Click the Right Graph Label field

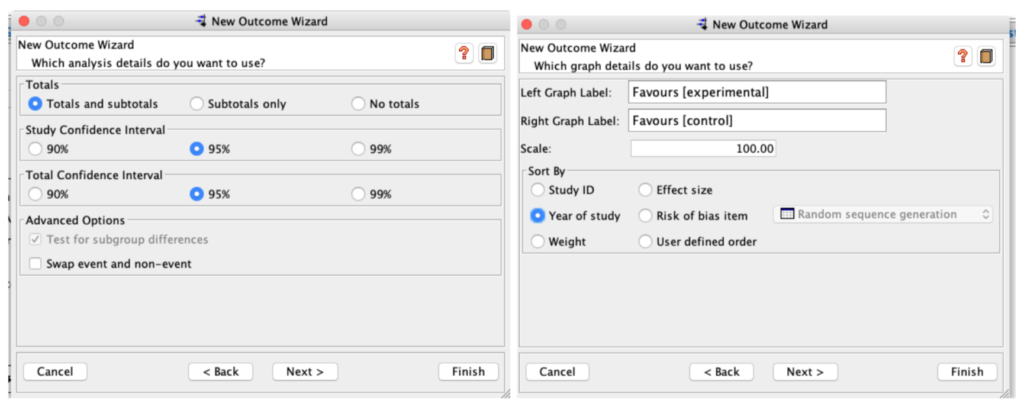pyautogui.click(x=758, y=121)
